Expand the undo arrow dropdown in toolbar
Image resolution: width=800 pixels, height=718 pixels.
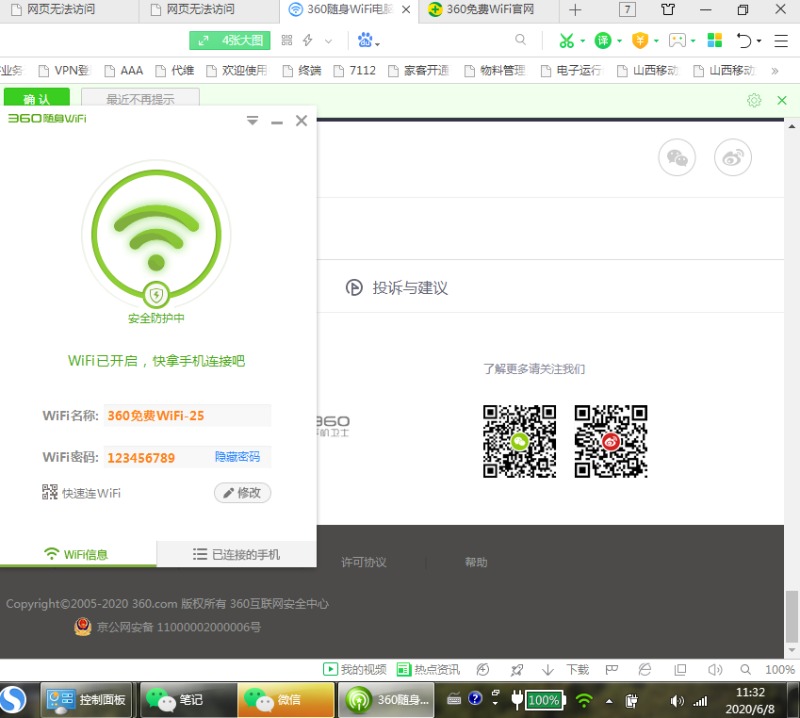point(759,41)
